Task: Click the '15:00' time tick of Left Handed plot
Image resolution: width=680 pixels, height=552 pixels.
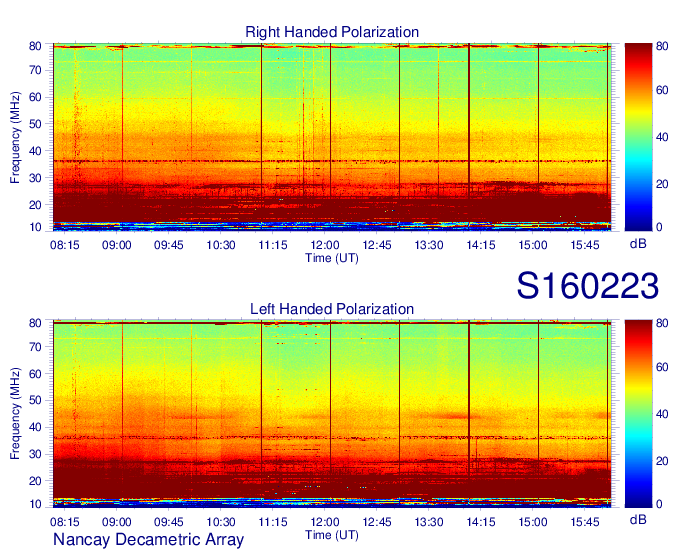Action: click(533, 522)
